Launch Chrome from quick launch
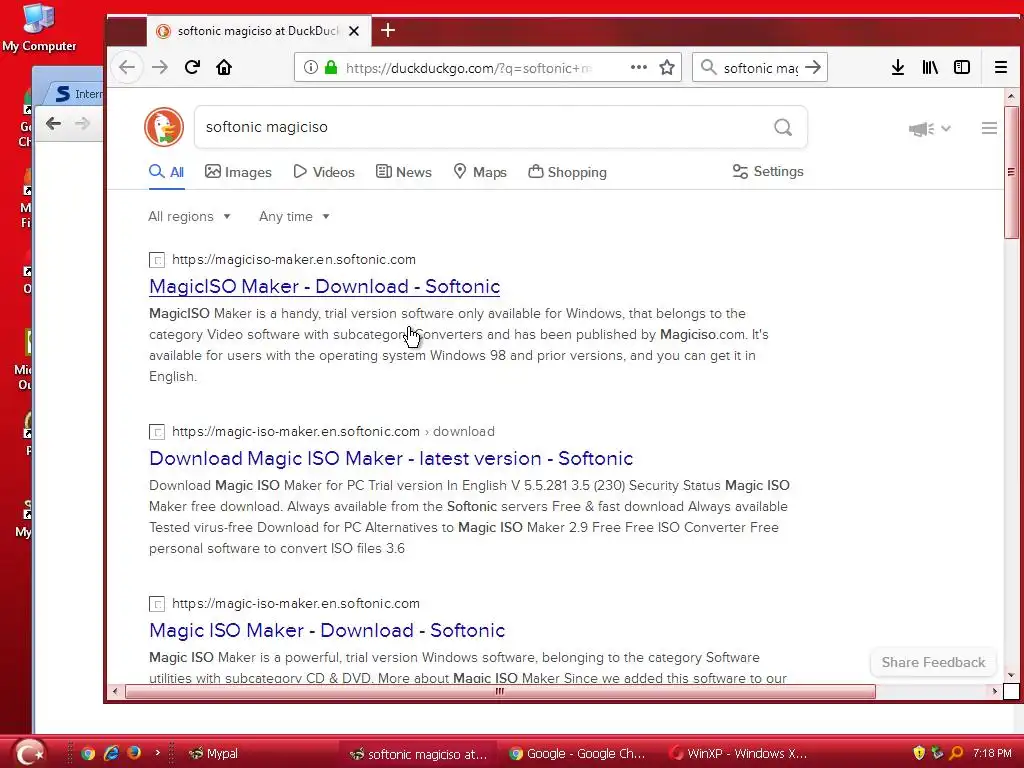The image size is (1024, 768). pyautogui.click(x=88, y=753)
